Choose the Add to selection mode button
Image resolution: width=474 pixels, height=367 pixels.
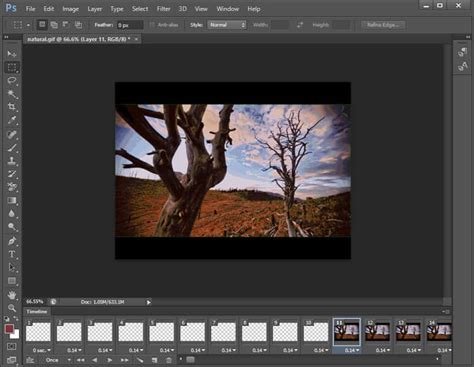(54, 25)
